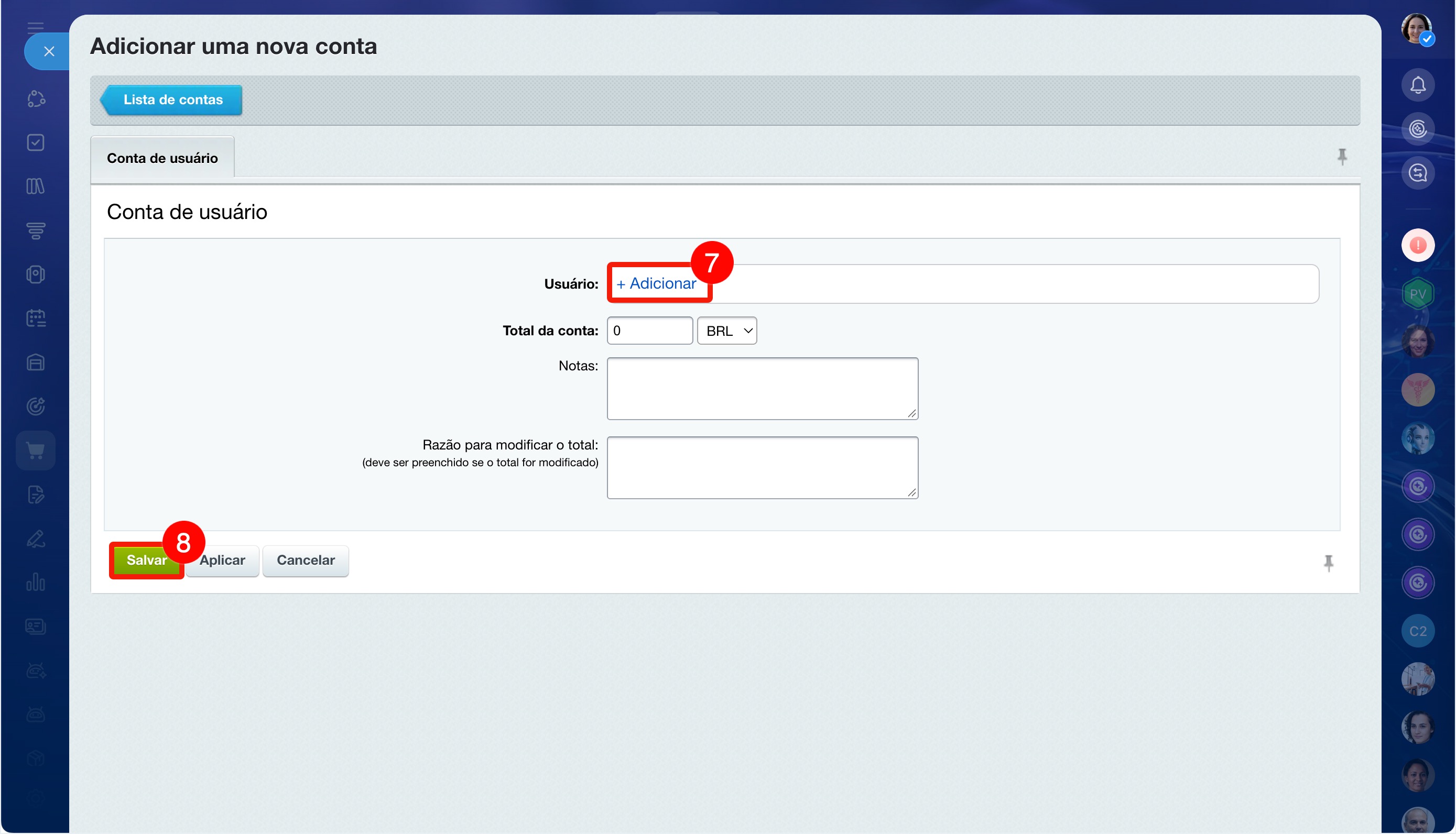Screen dimensions: 1456x834
Task: Open the red alert exclamation icon
Action: tap(1417, 245)
